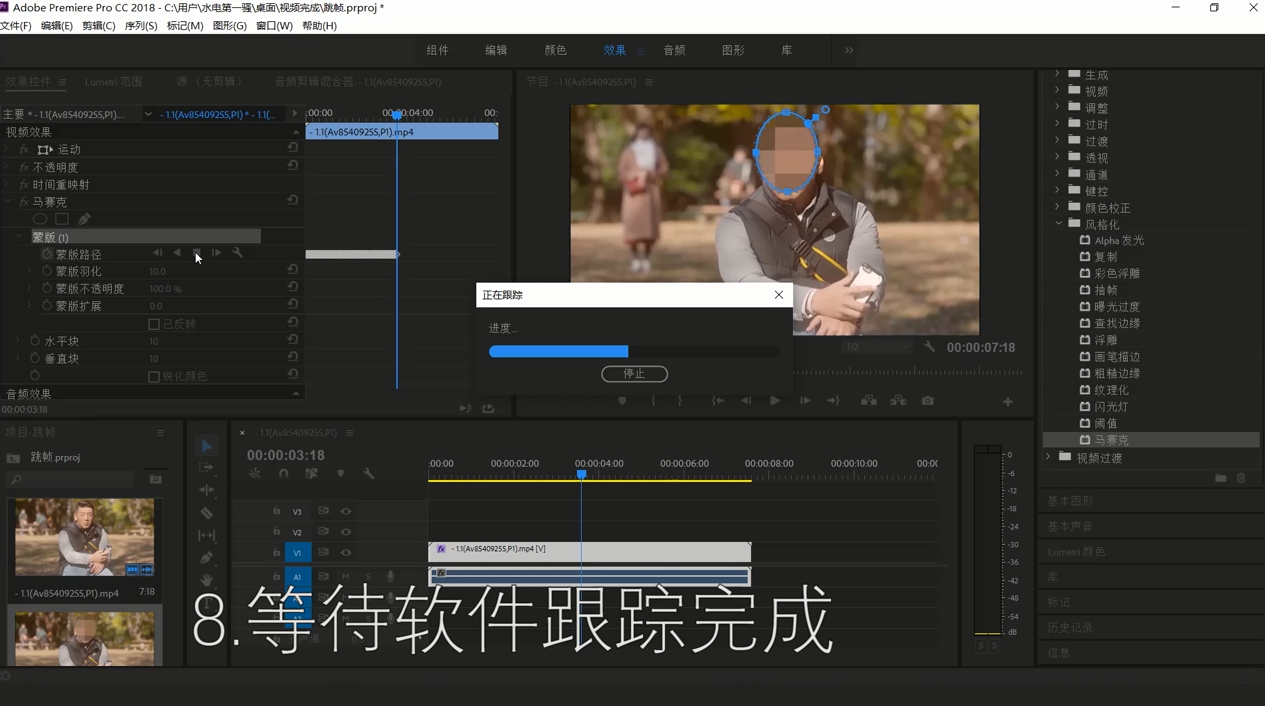Toggle 蒙版不透明度 animation stopwatch
The width and height of the screenshot is (1265, 706).
[x=47, y=288]
